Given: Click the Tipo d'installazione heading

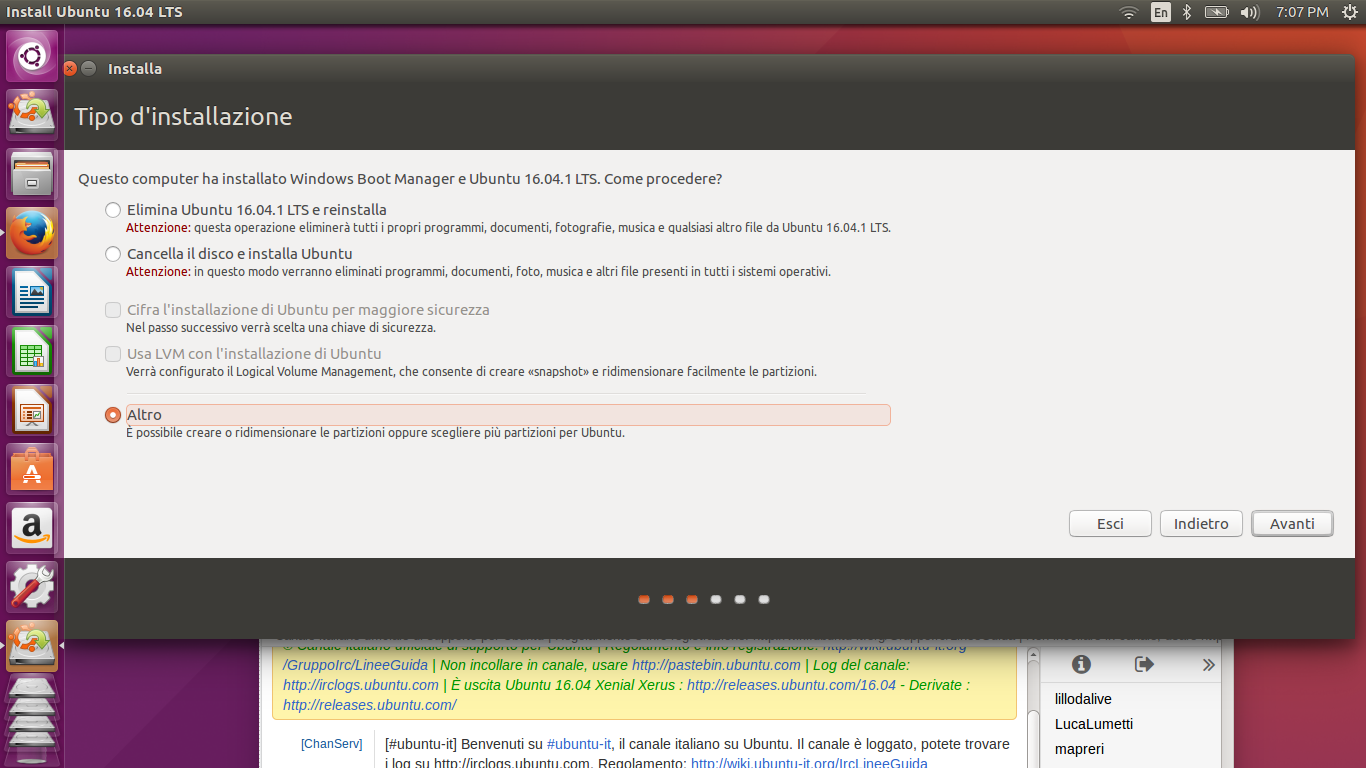Looking at the screenshot, I should [183, 117].
